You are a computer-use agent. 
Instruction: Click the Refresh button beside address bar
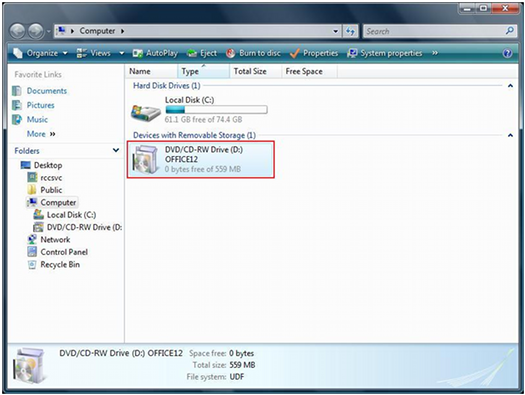pos(350,31)
